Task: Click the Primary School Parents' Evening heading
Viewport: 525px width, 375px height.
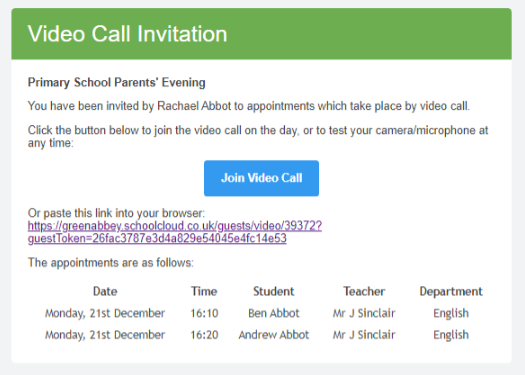Action: [x=117, y=82]
